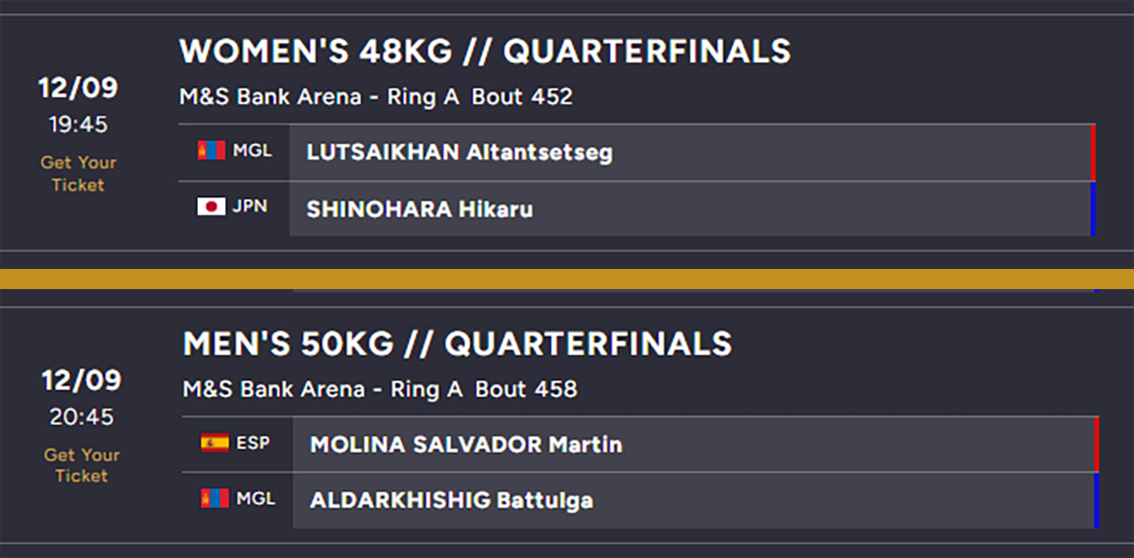Click blue corner bar on SHINOHARA row

[x=1093, y=209]
